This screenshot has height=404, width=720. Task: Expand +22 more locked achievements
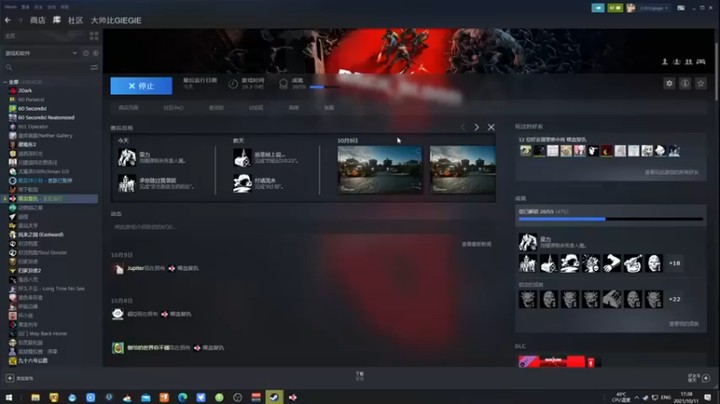[674, 299]
